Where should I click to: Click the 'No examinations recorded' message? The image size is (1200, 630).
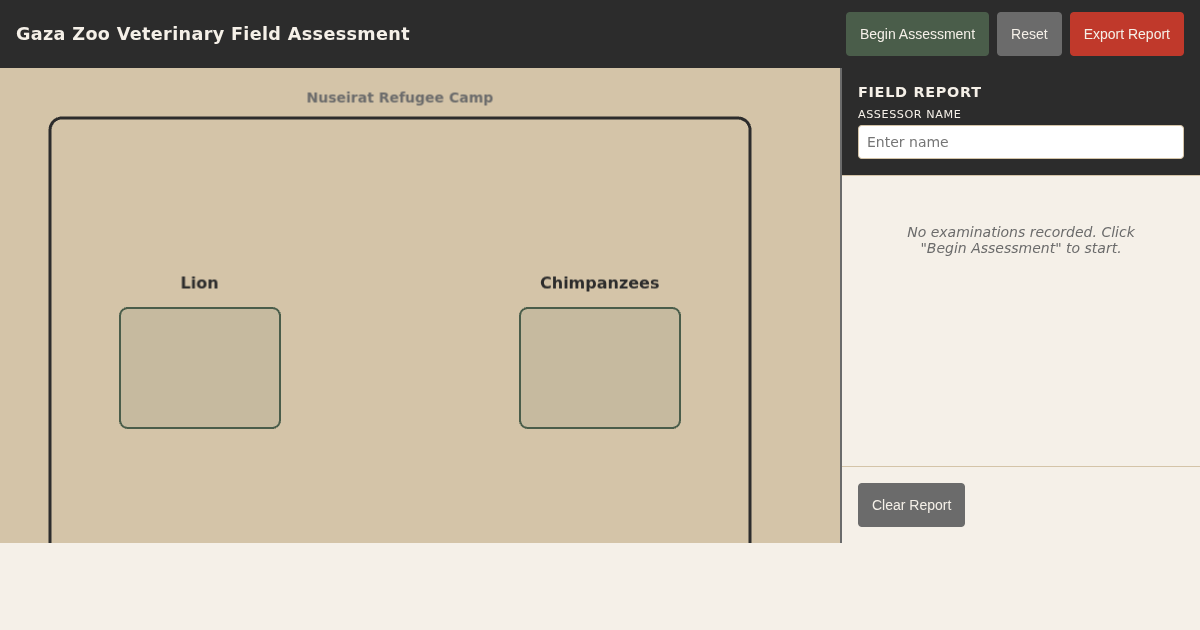point(1021,240)
